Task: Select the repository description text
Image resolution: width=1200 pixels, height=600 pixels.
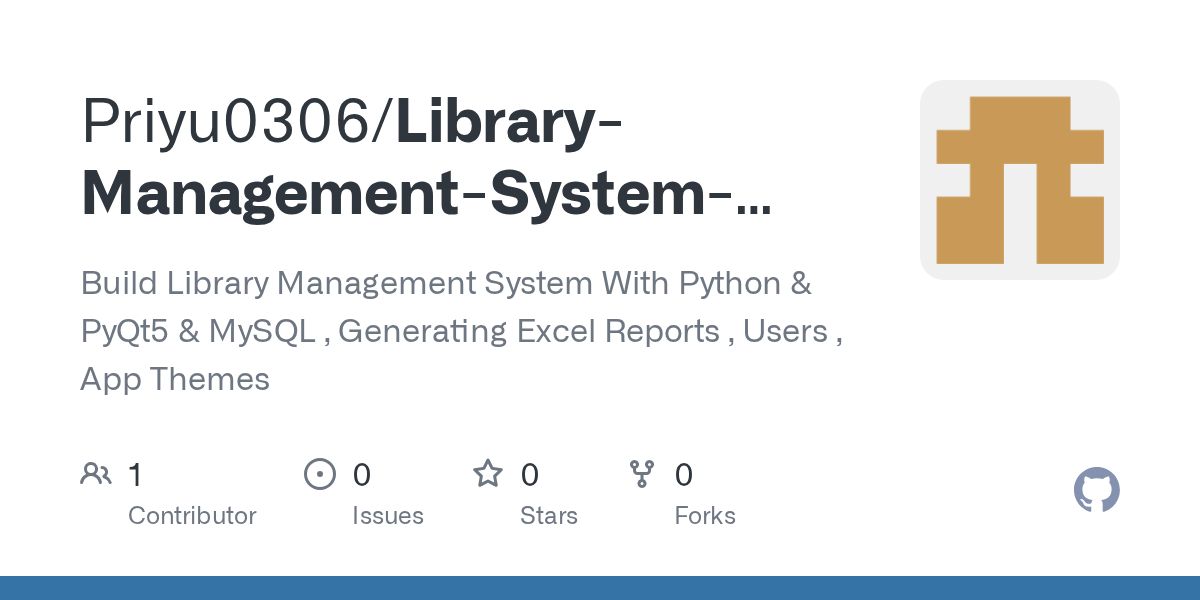Action: click(461, 331)
